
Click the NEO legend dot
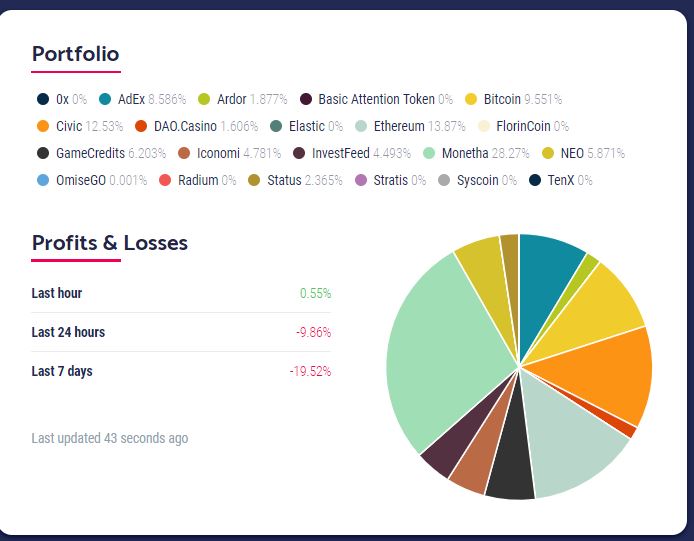tap(548, 153)
